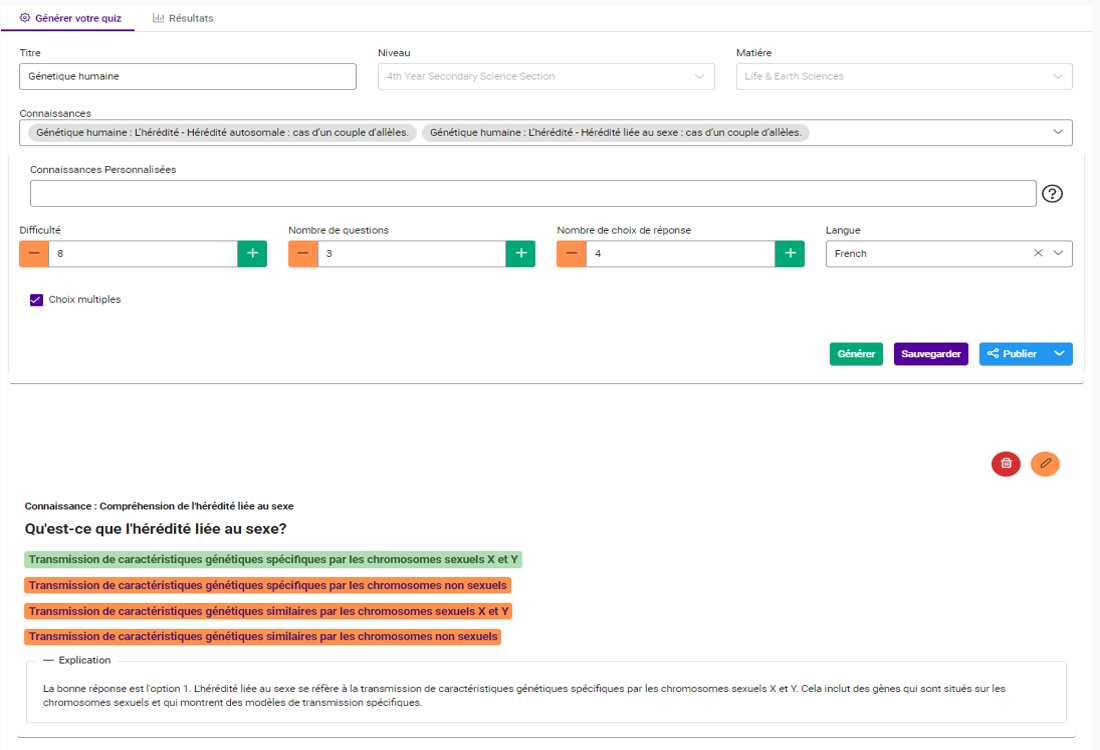Click the red trash delete icon
This screenshot has width=1100, height=750.
click(1006, 463)
